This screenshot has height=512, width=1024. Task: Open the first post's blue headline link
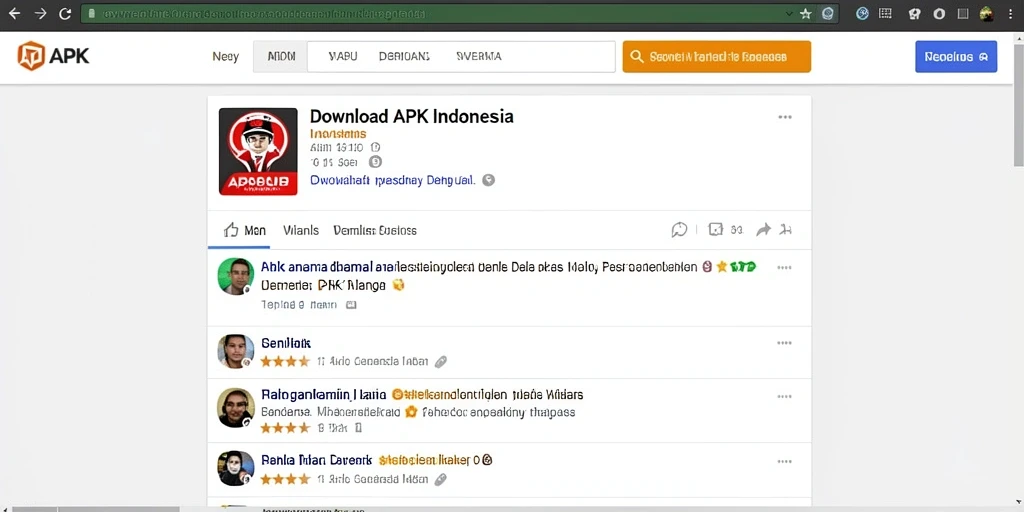(479, 266)
